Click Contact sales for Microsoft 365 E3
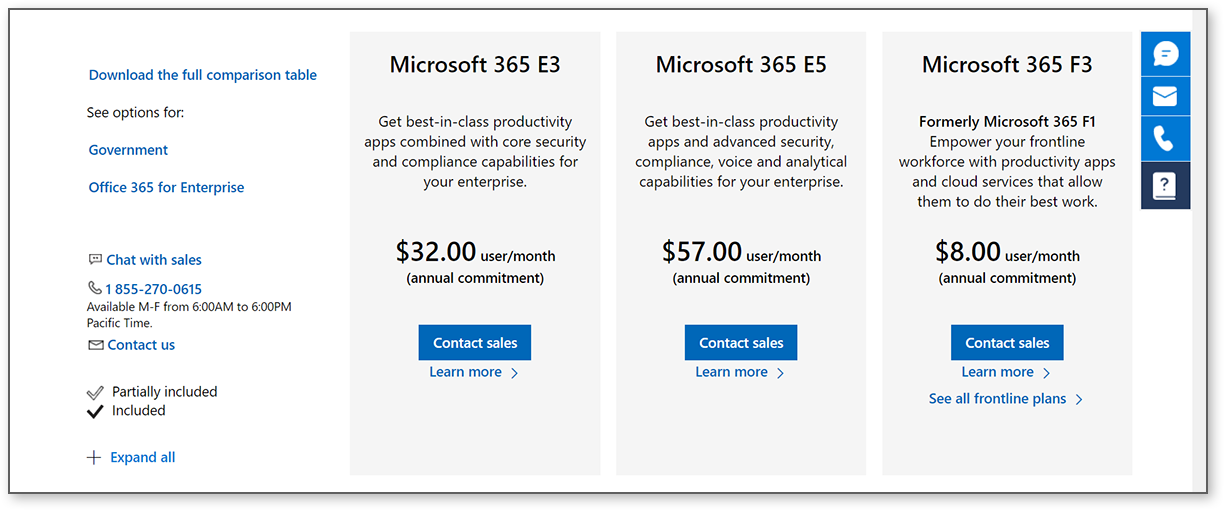Image resolution: width=1224 pixels, height=510 pixels. [475, 343]
